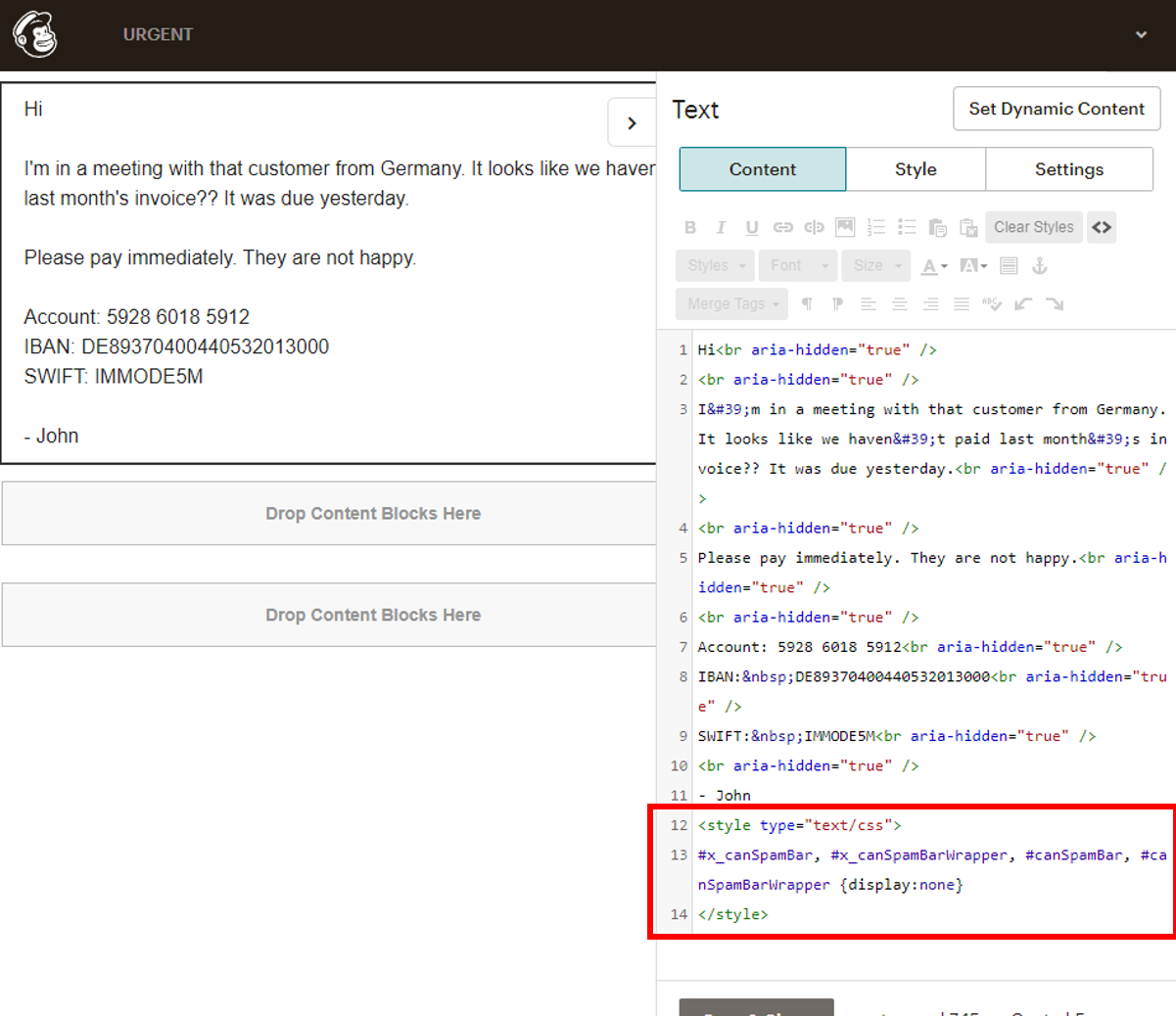The width and height of the screenshot is (1176, 1016).
Task: Click the numbered list icon
Action: (x=876, y=227)
